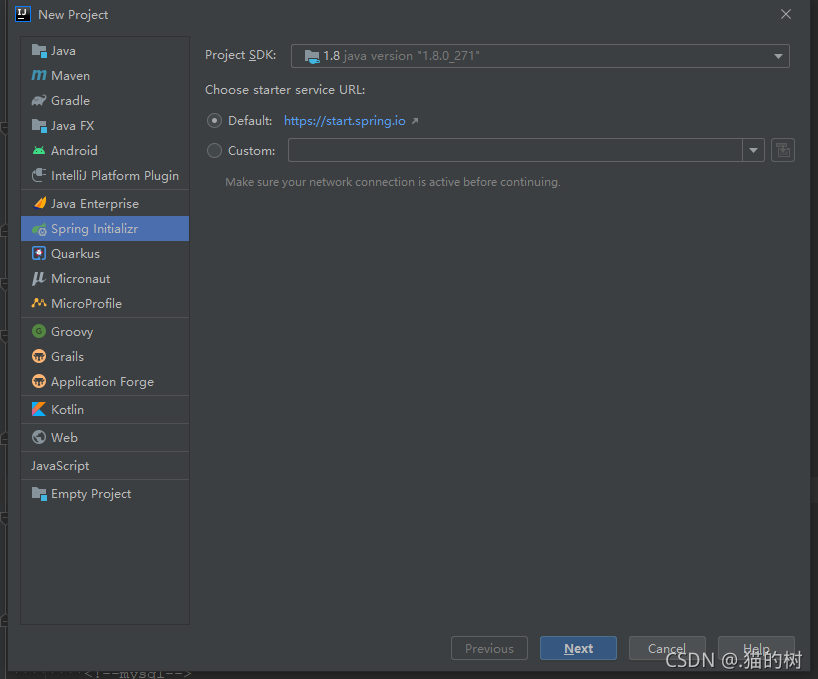Screen dimensions: 818x679
Task: Click the Groovy green G icon
Action: coord(39,331)
